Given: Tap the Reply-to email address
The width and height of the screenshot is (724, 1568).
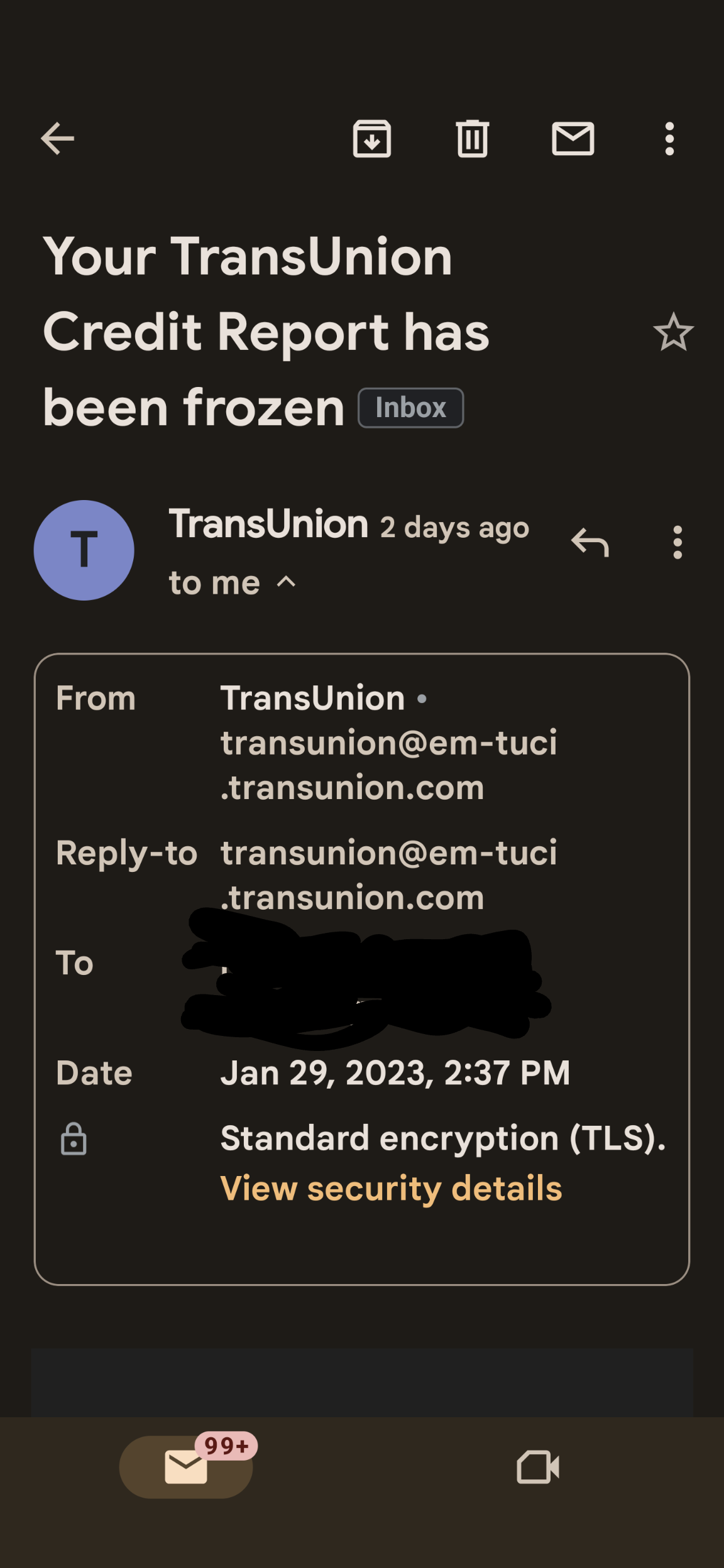Looking at the screenshot, I should click(x=388, y=875).
